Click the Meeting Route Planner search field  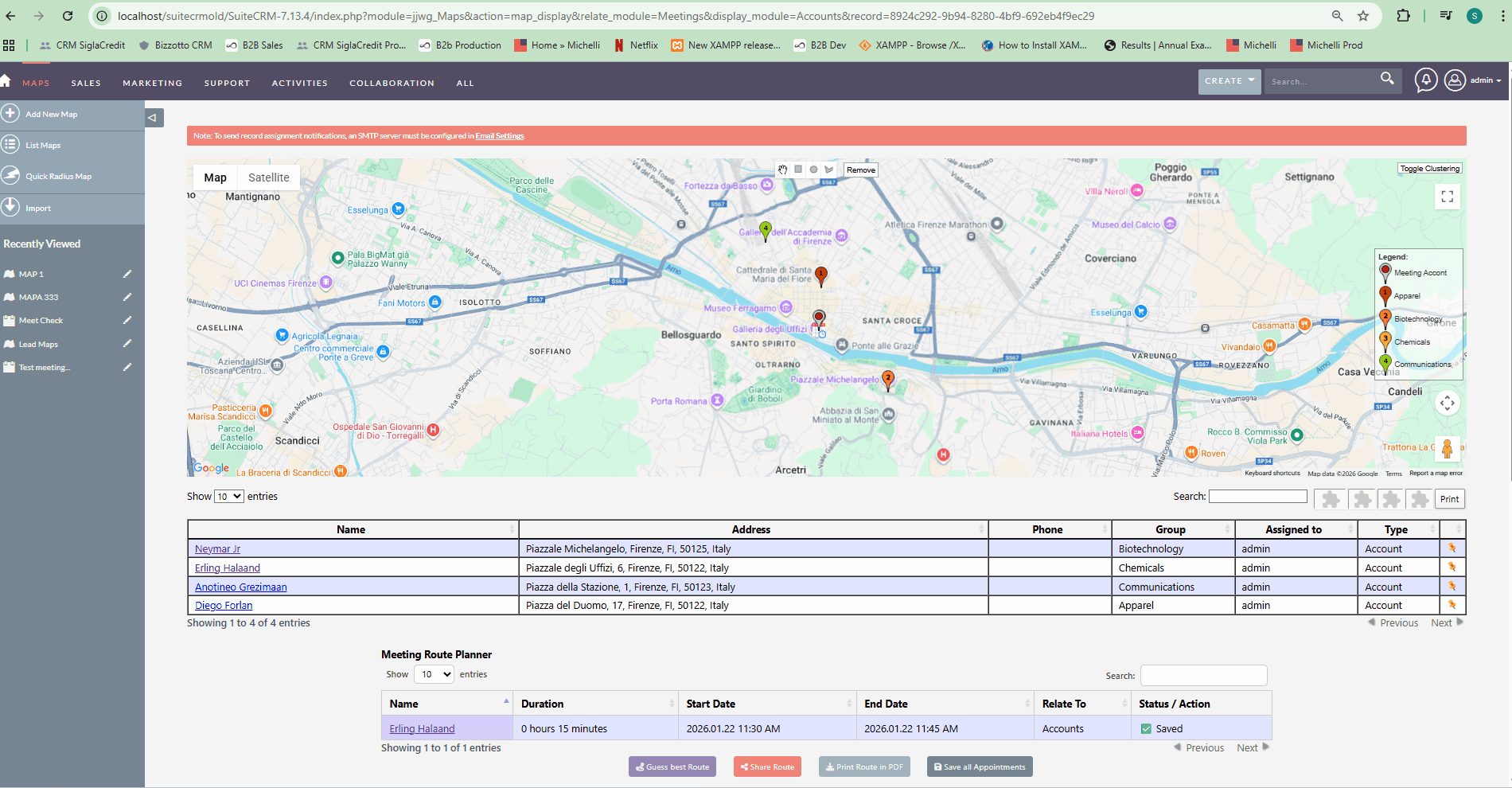(1203, 676)
